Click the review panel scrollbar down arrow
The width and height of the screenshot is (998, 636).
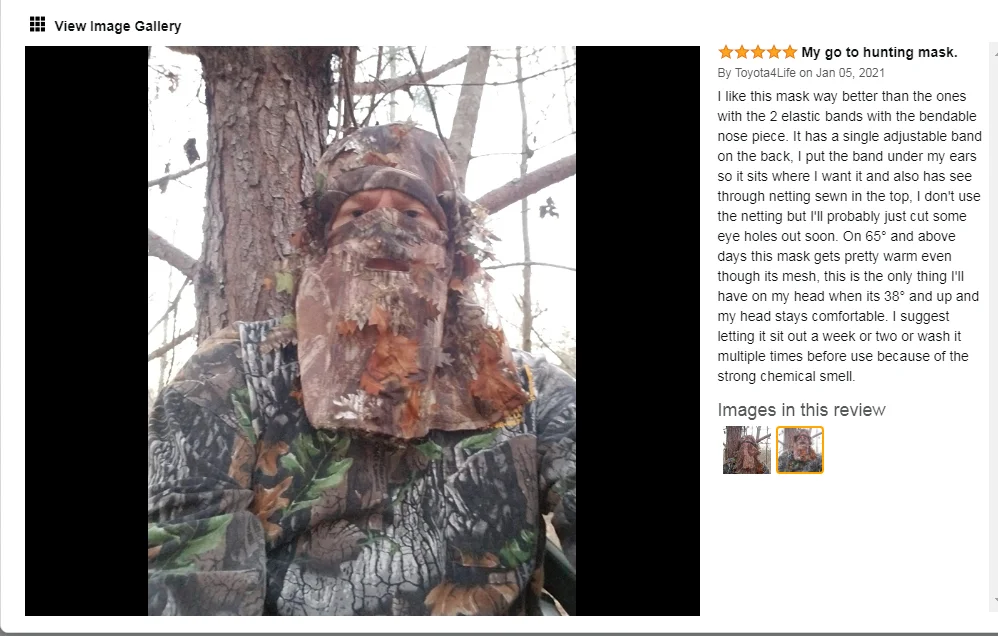coord(994,600)
